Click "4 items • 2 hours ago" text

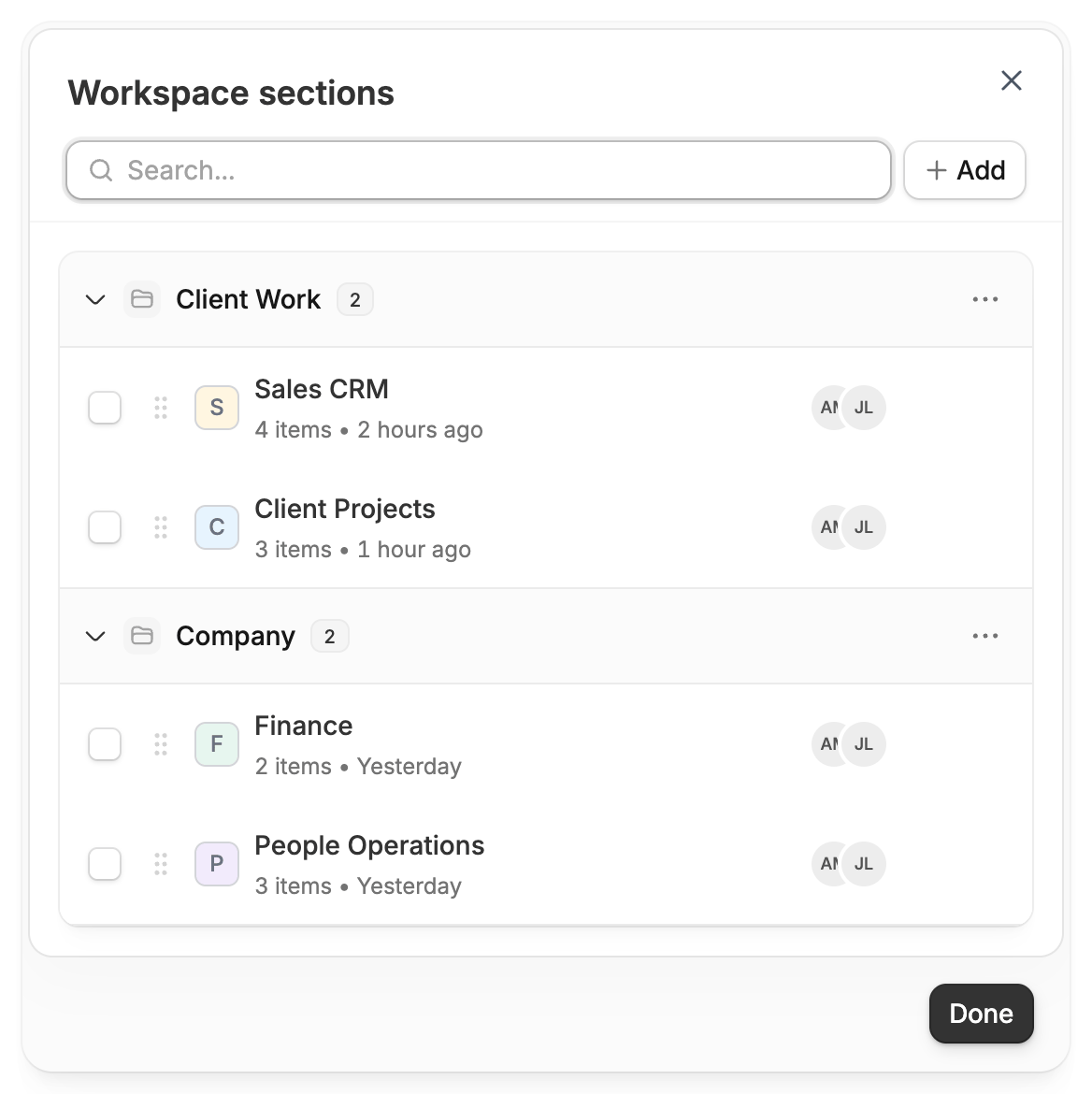coord(368,430)
